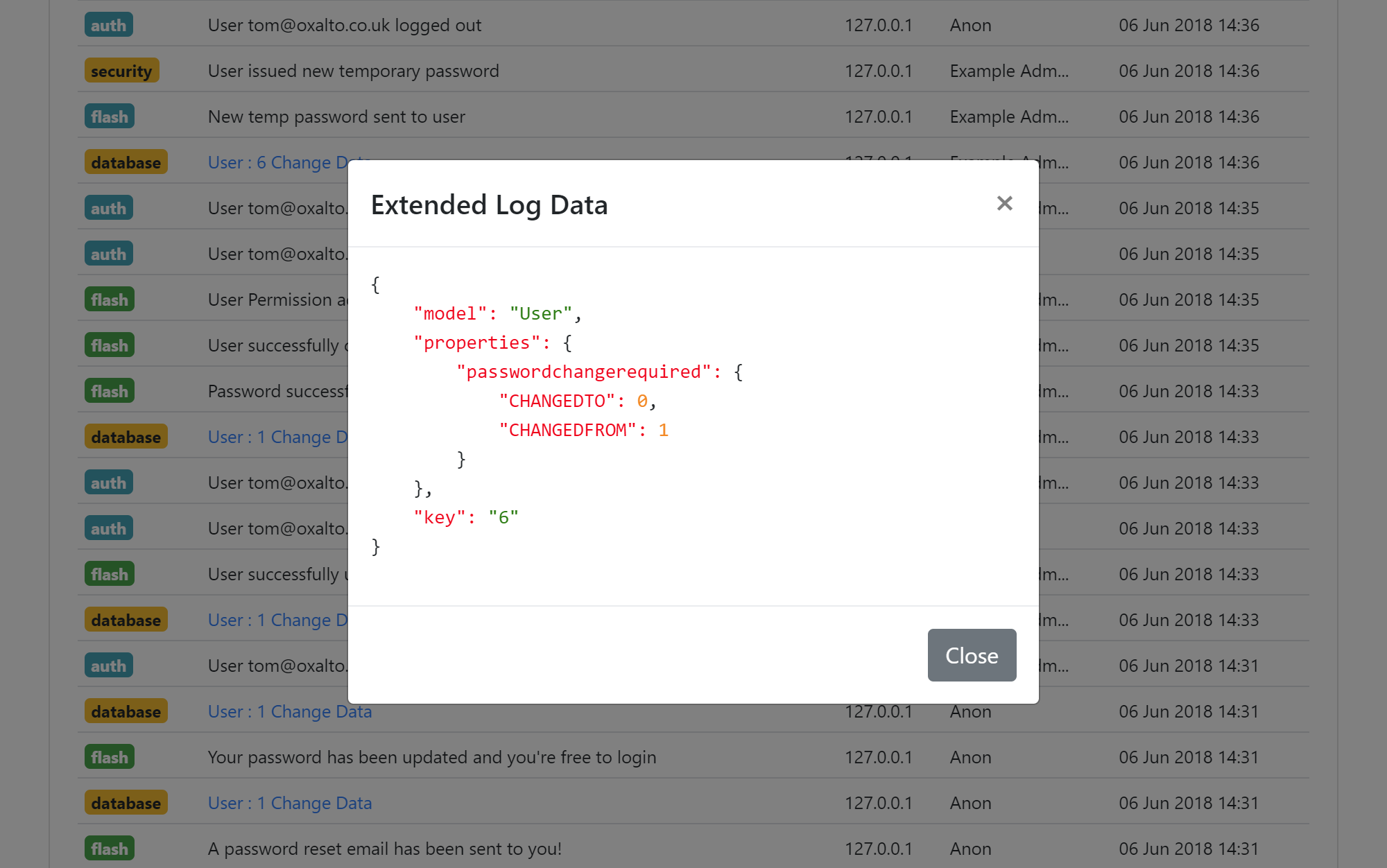This screenshot has width=1387, height=868.
Task: Click the passwordchangerequired JSON key
Action: click(584, 372)
